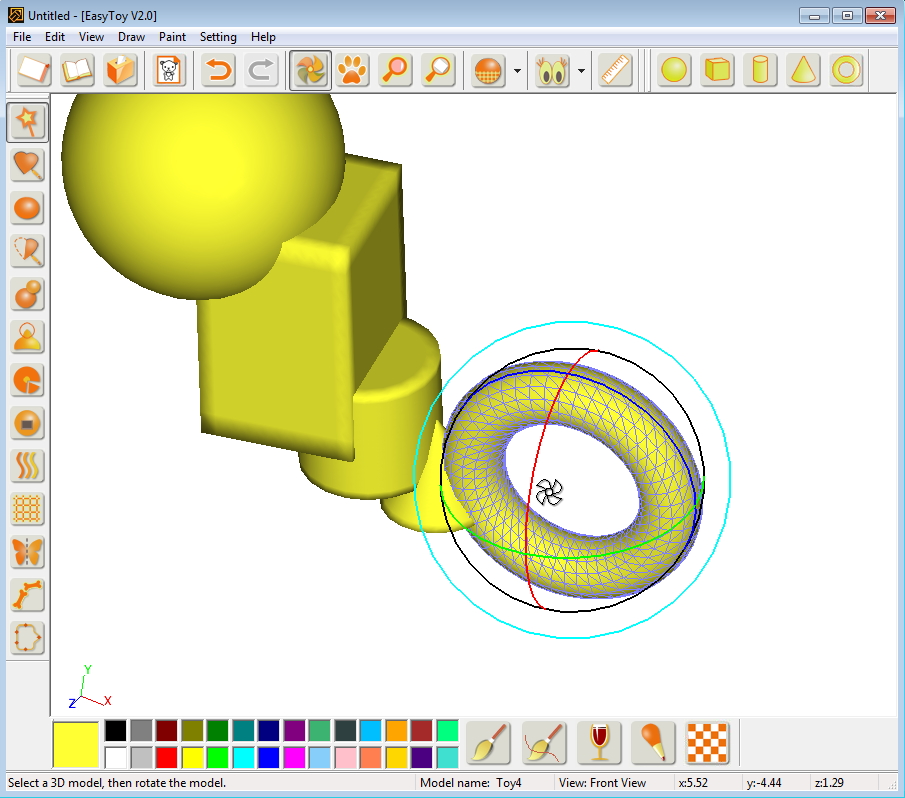The width and height of the screenshot is (905, 798).
Task: Open a file with the open-book icon
Action: [x=77, y=70]
